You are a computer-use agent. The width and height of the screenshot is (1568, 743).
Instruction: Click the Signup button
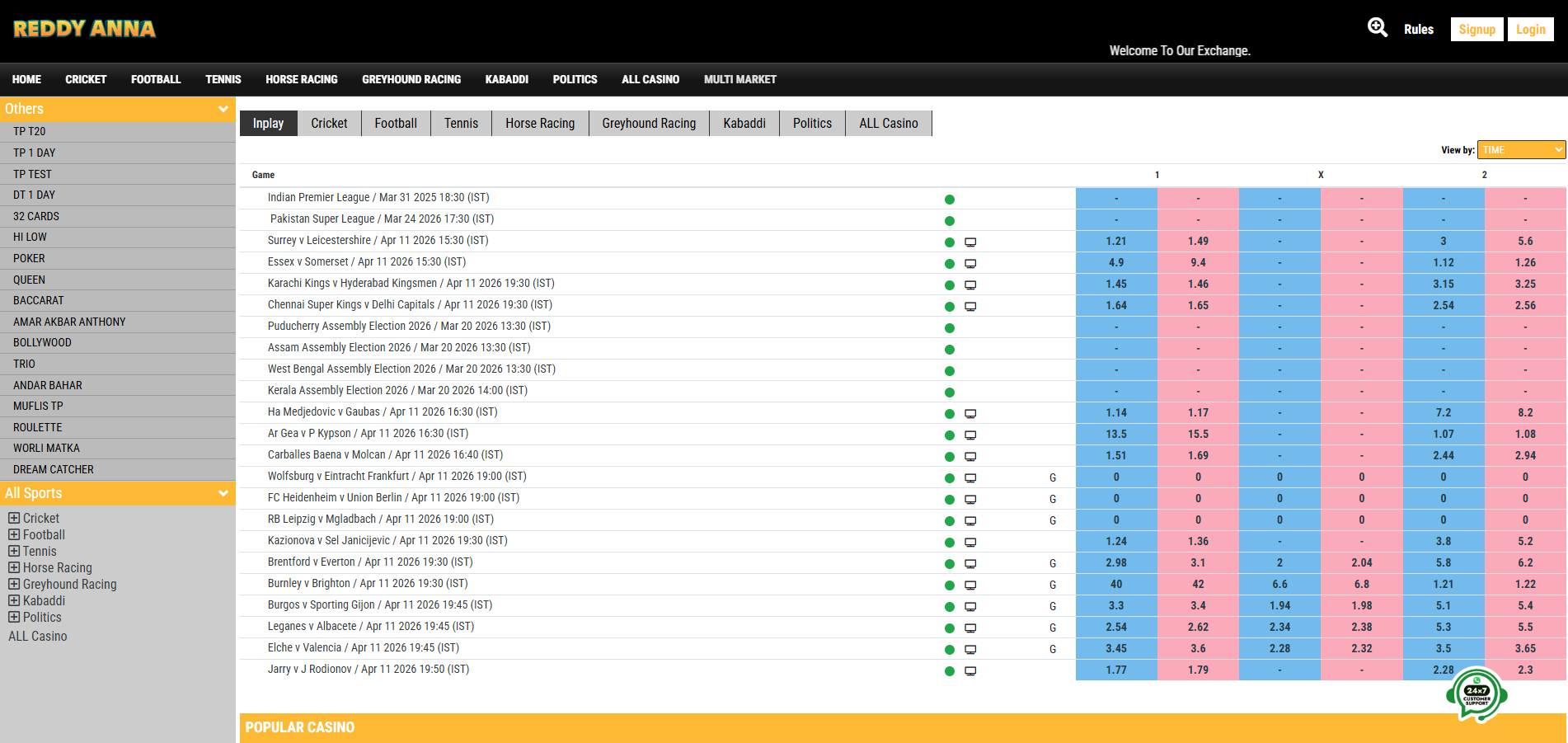coord(1476,28)
